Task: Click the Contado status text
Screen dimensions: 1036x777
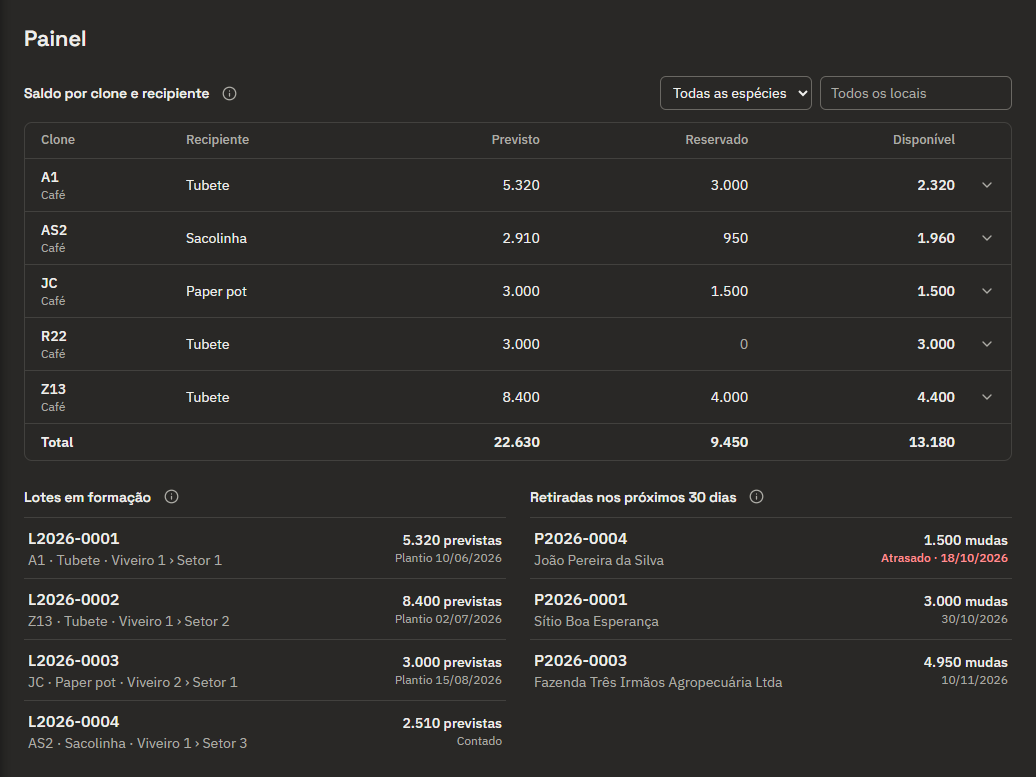Action: point(479,741)
